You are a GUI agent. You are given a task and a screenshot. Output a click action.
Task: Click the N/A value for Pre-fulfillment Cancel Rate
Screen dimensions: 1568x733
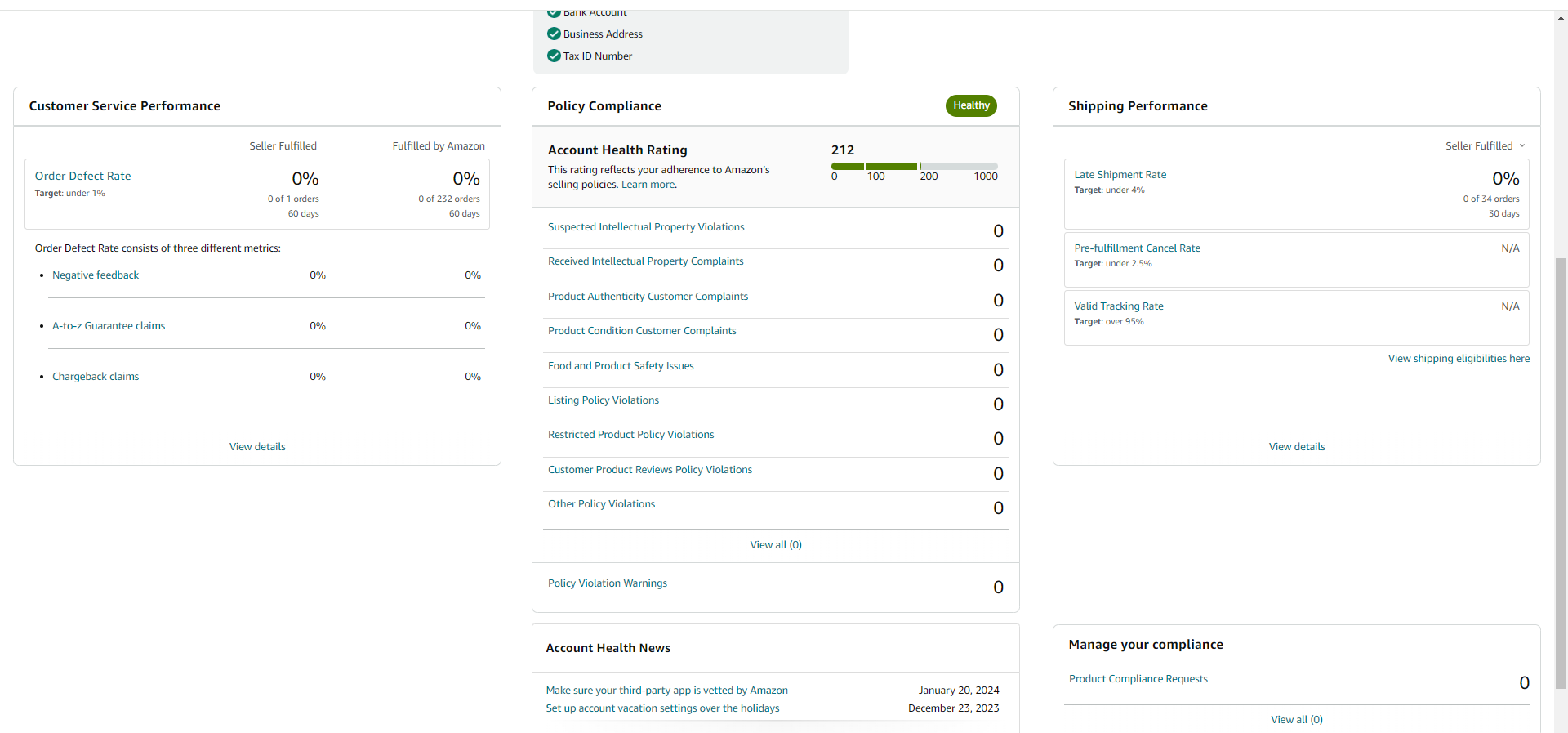(x=1510, y=248)
